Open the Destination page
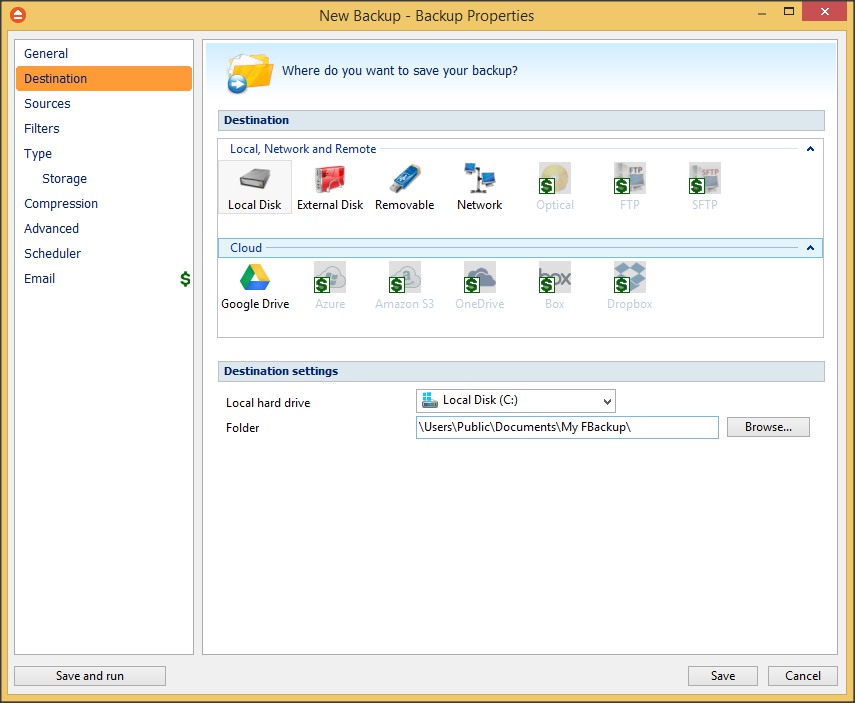Image resolution: width=855 pixels, height=703 pixels. [x=104, y=79]
